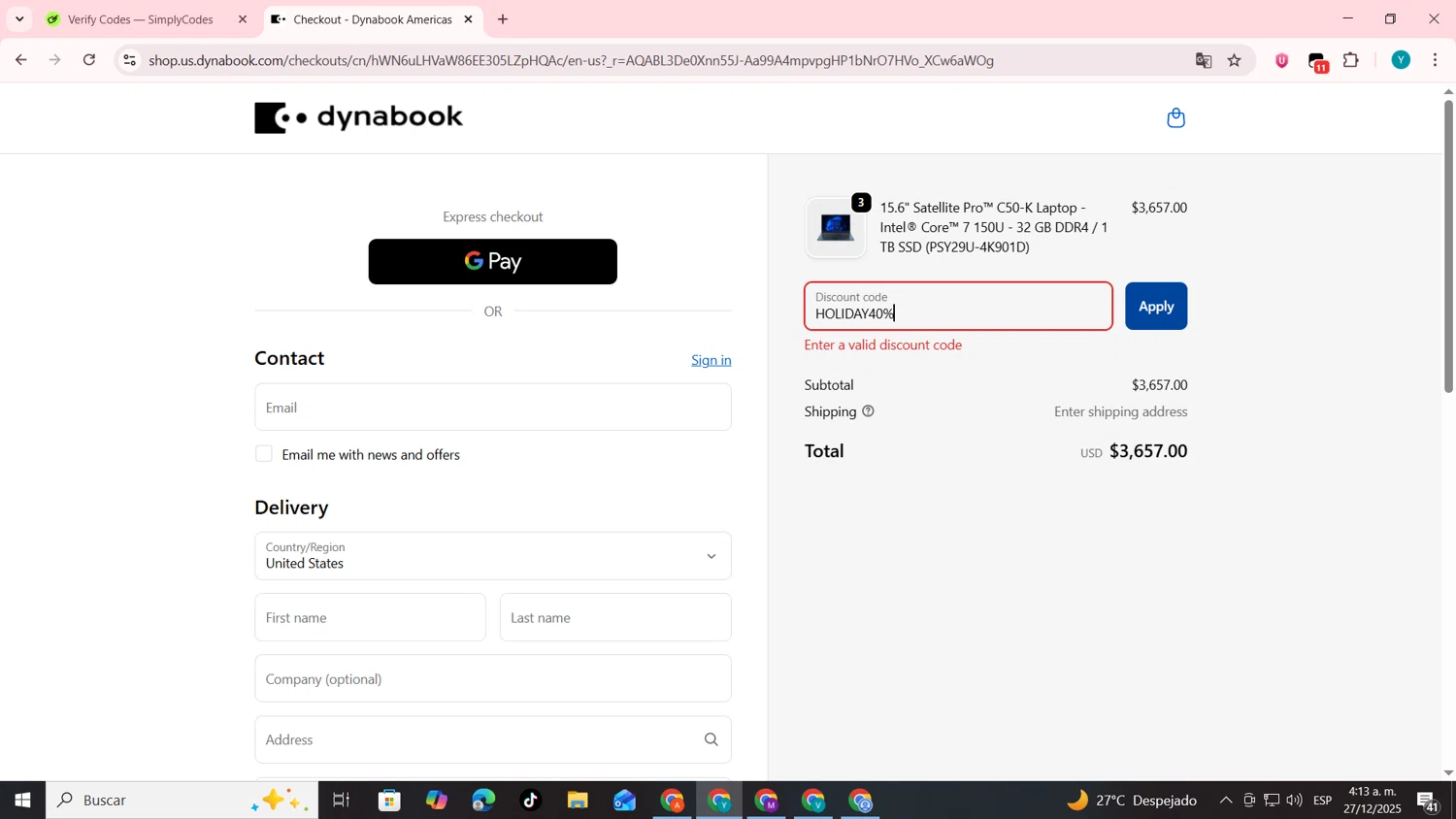This screenshot has height=819, width=1456.
Task: Click the translate page icon
Action: [x=1204, y=60]
